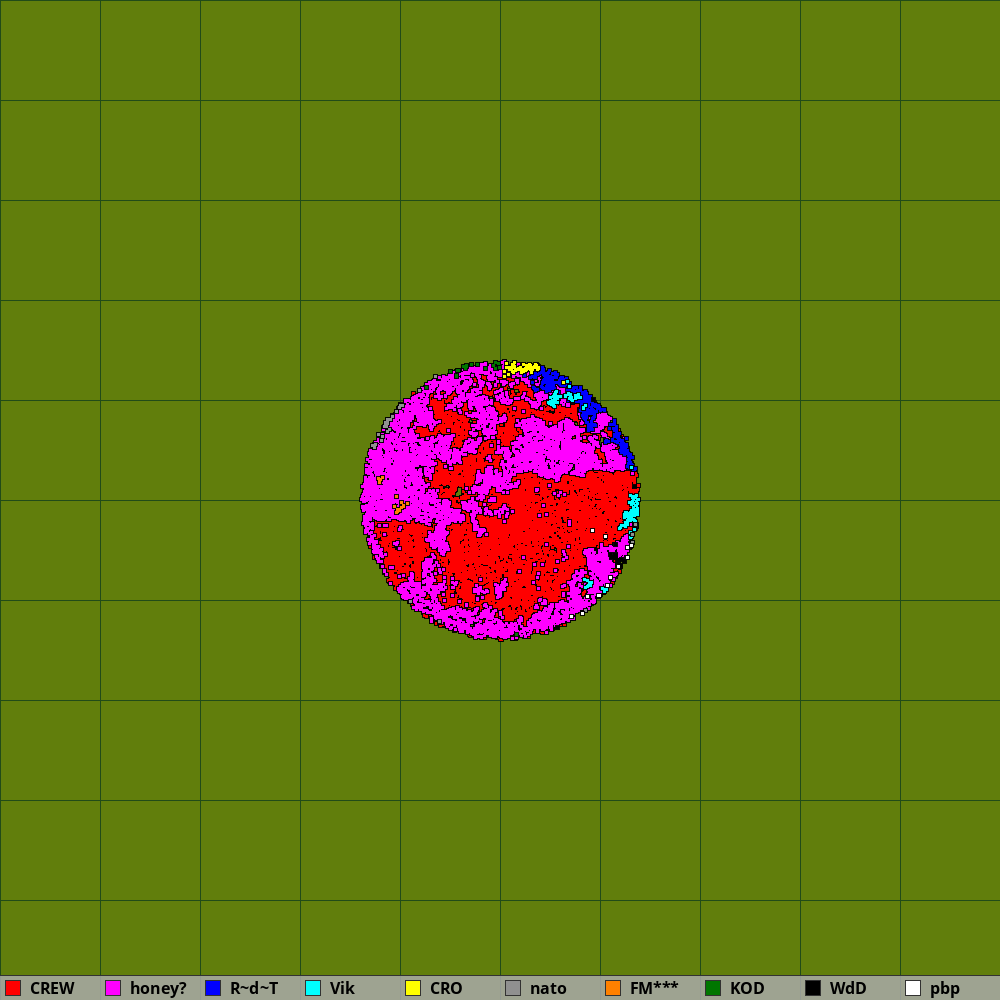Select the FM*** legend label
This screenshot has height=1000, width=1000.
pyautogui.click(x=654, y=989)
